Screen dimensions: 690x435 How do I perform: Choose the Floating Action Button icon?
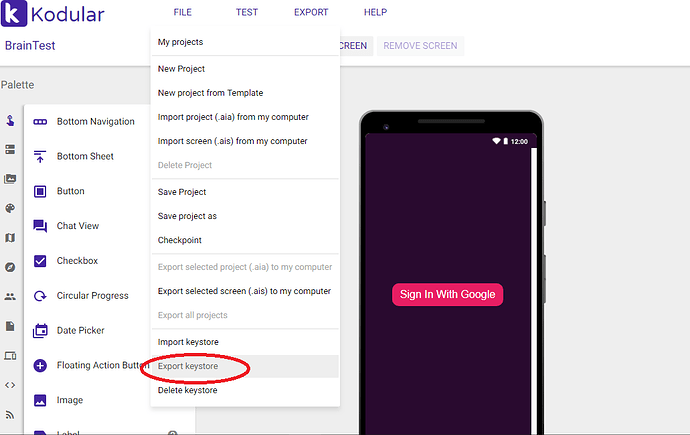click(x=40, y=365)
